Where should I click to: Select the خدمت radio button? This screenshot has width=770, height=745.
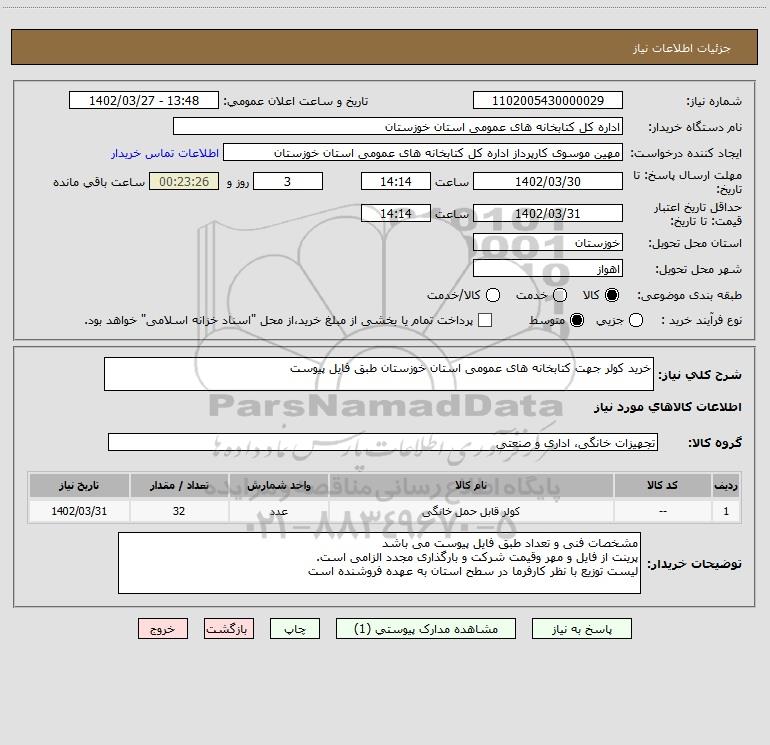point(560,295)
